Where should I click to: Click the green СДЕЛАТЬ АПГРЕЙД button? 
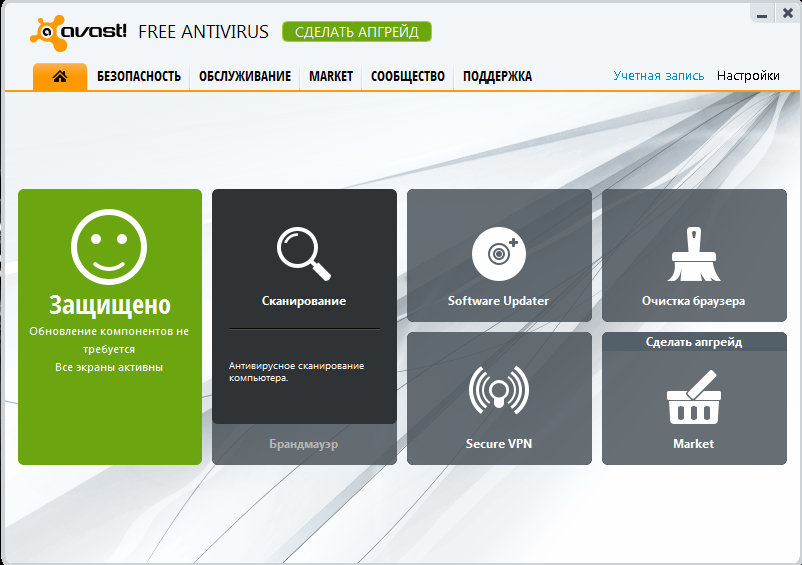tap(357, 32)
